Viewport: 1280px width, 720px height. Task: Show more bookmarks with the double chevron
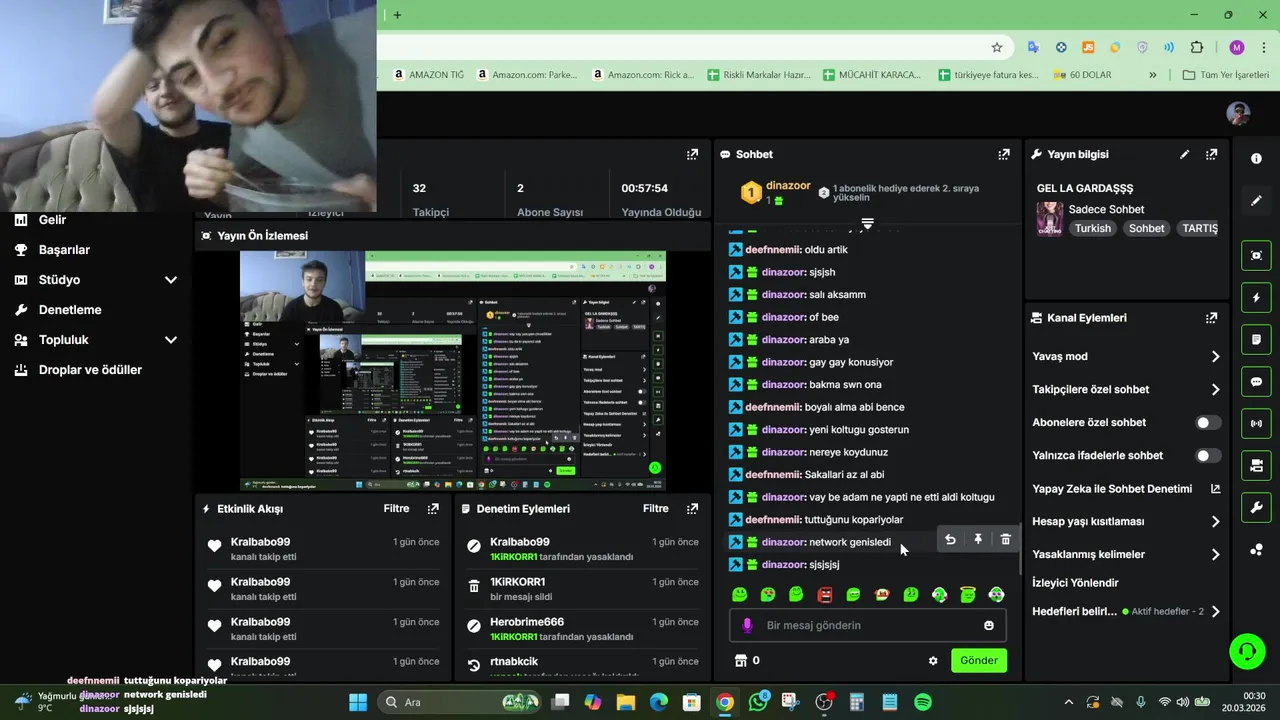pyautogui.click(x=1153, y=75)
